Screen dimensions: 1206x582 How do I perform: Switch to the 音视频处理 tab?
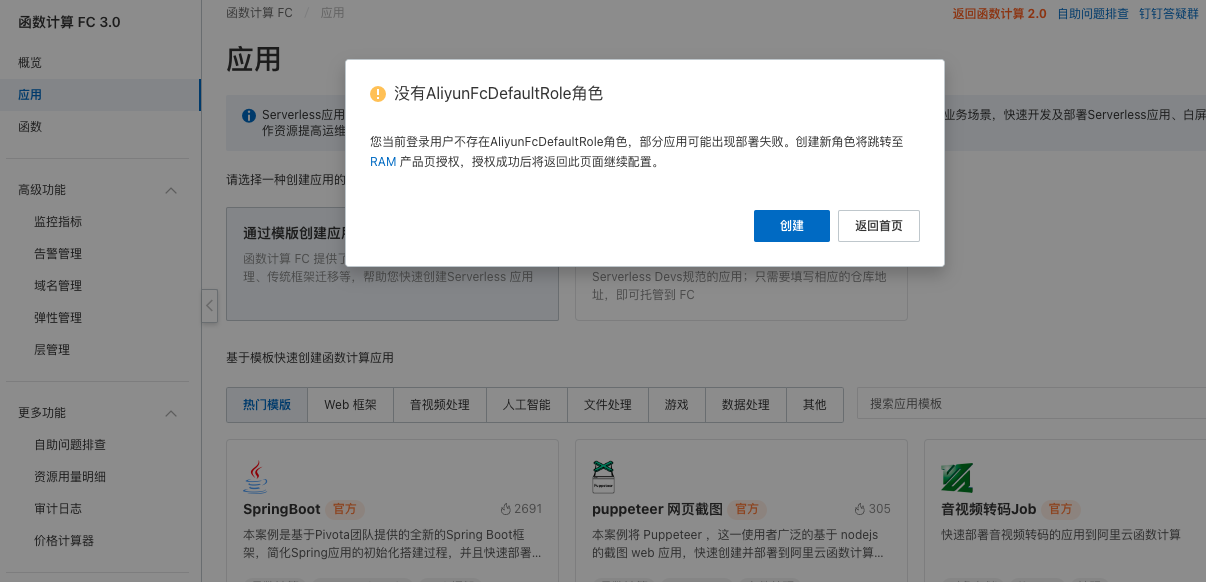(440, 405)
